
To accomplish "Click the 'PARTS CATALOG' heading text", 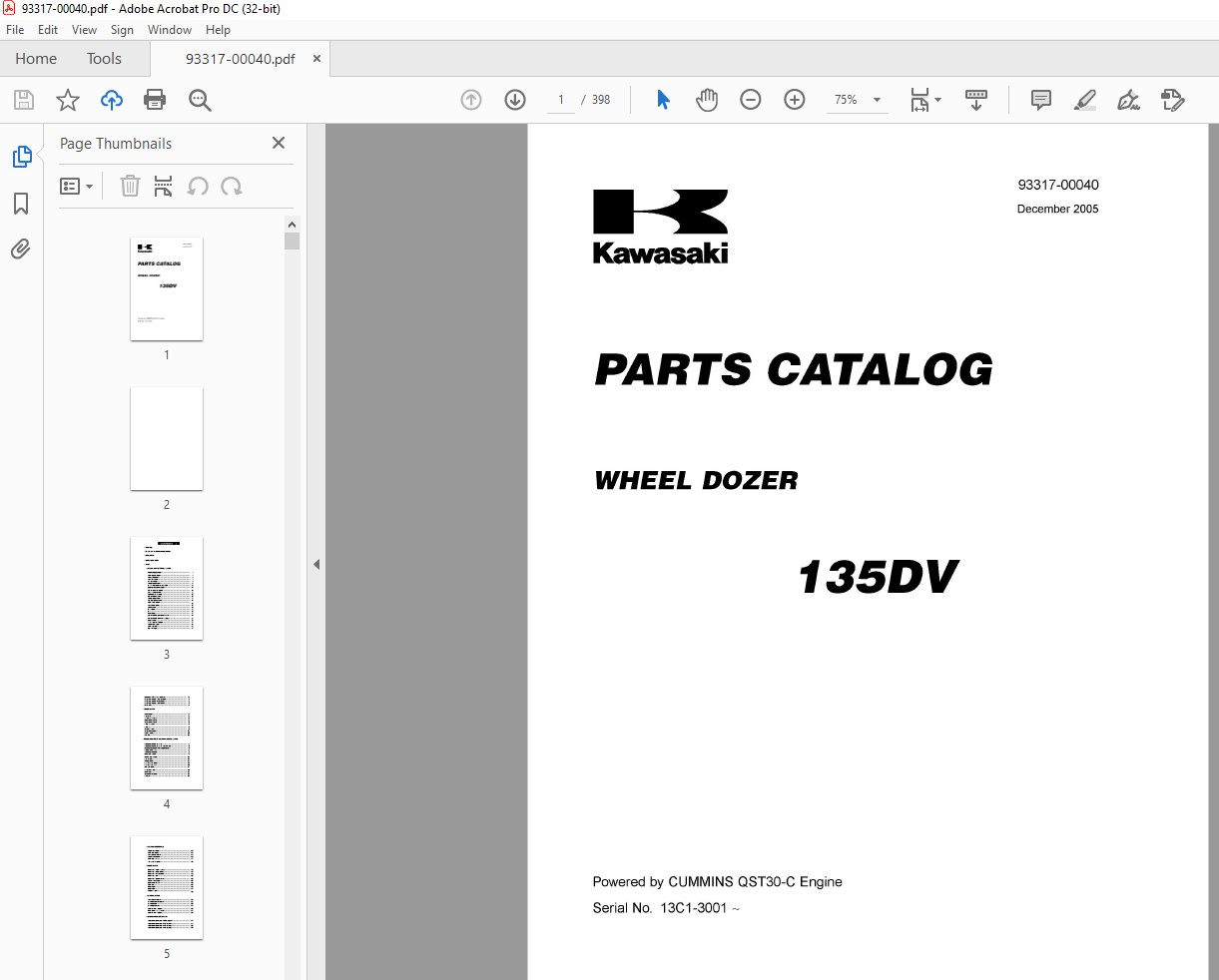I will [794, 369].
